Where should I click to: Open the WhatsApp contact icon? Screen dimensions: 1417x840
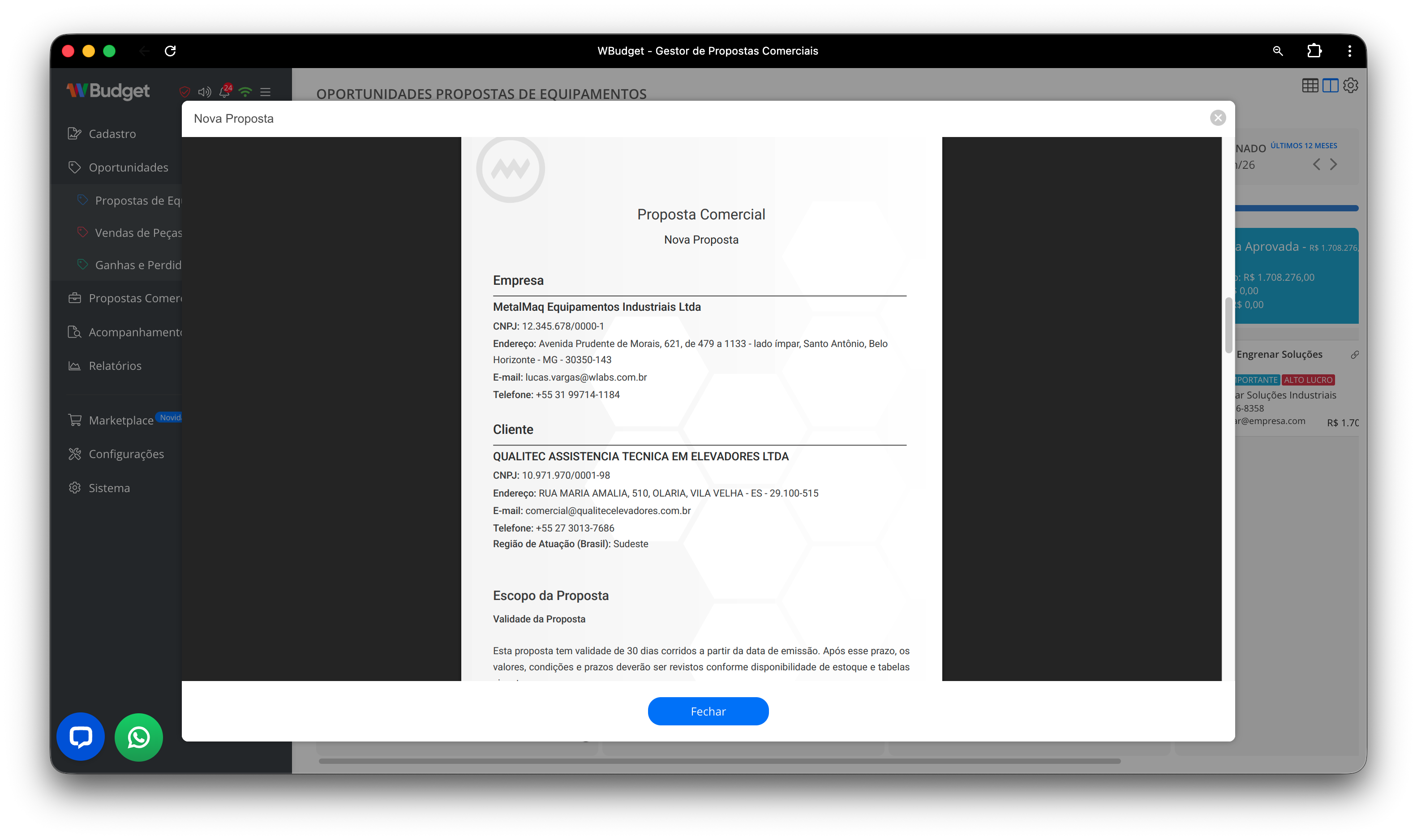tap(138, 737)
